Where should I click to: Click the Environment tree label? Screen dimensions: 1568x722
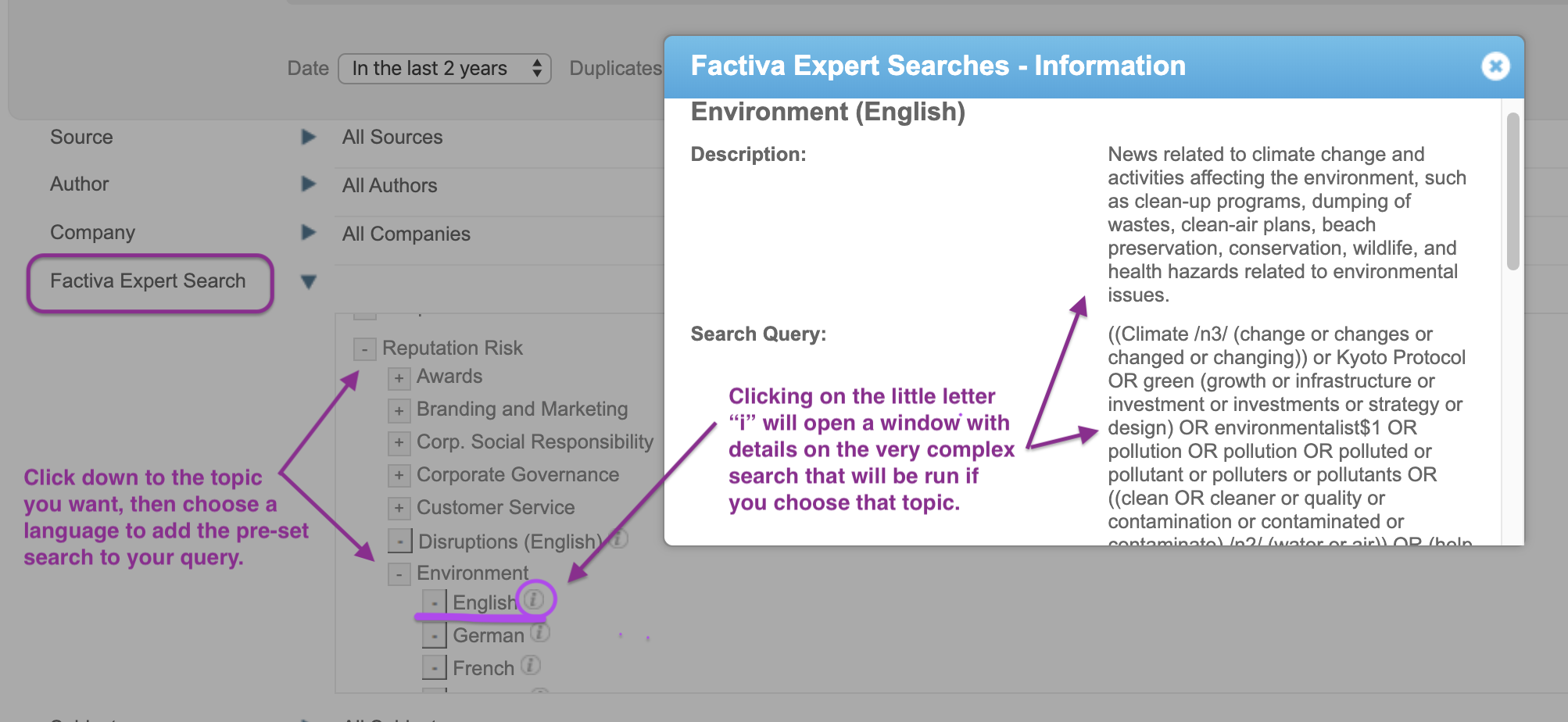(x=472, y=574)
